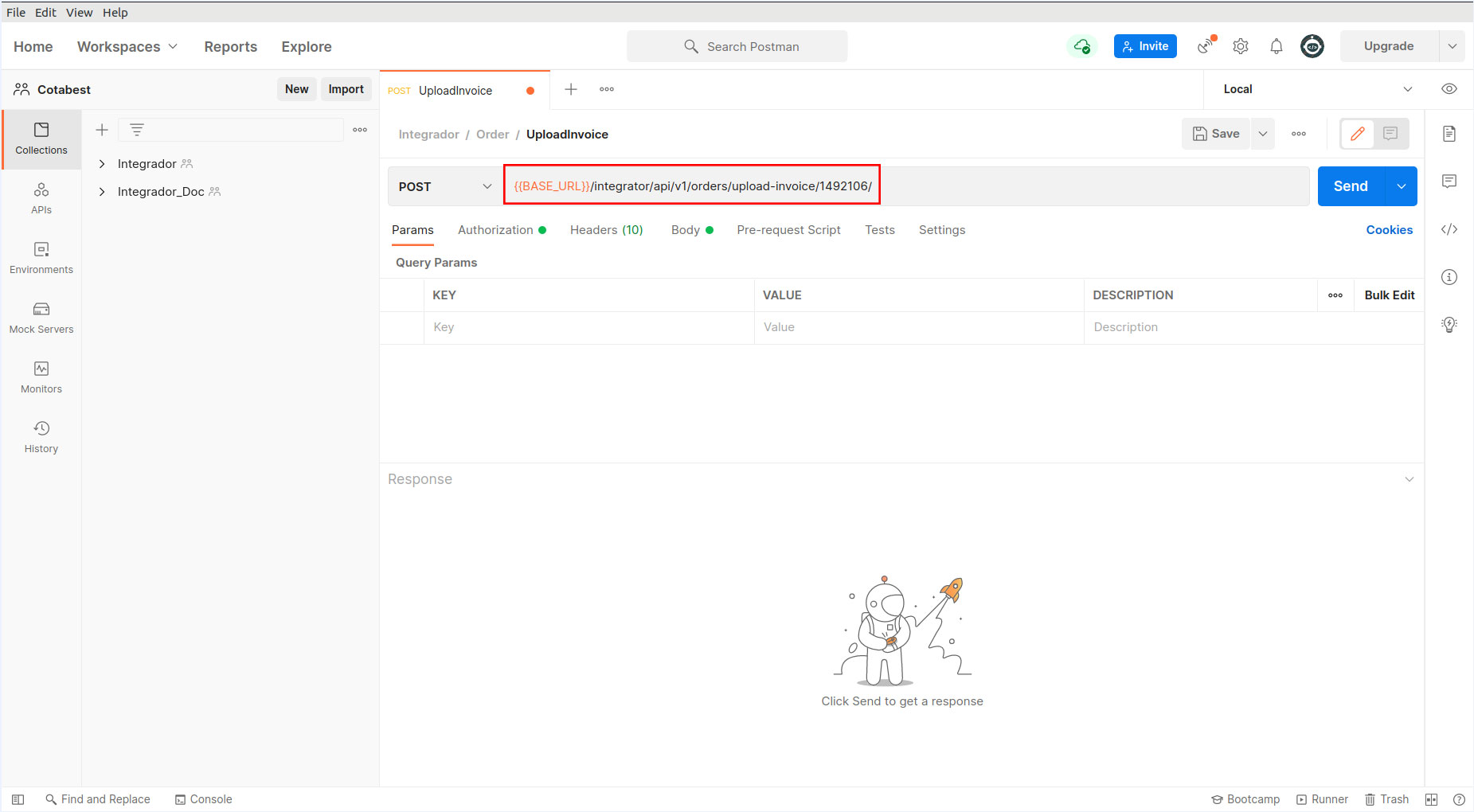Open the notifications bell
Viewport: 1474px width, 812px height.
[1277, 46]
